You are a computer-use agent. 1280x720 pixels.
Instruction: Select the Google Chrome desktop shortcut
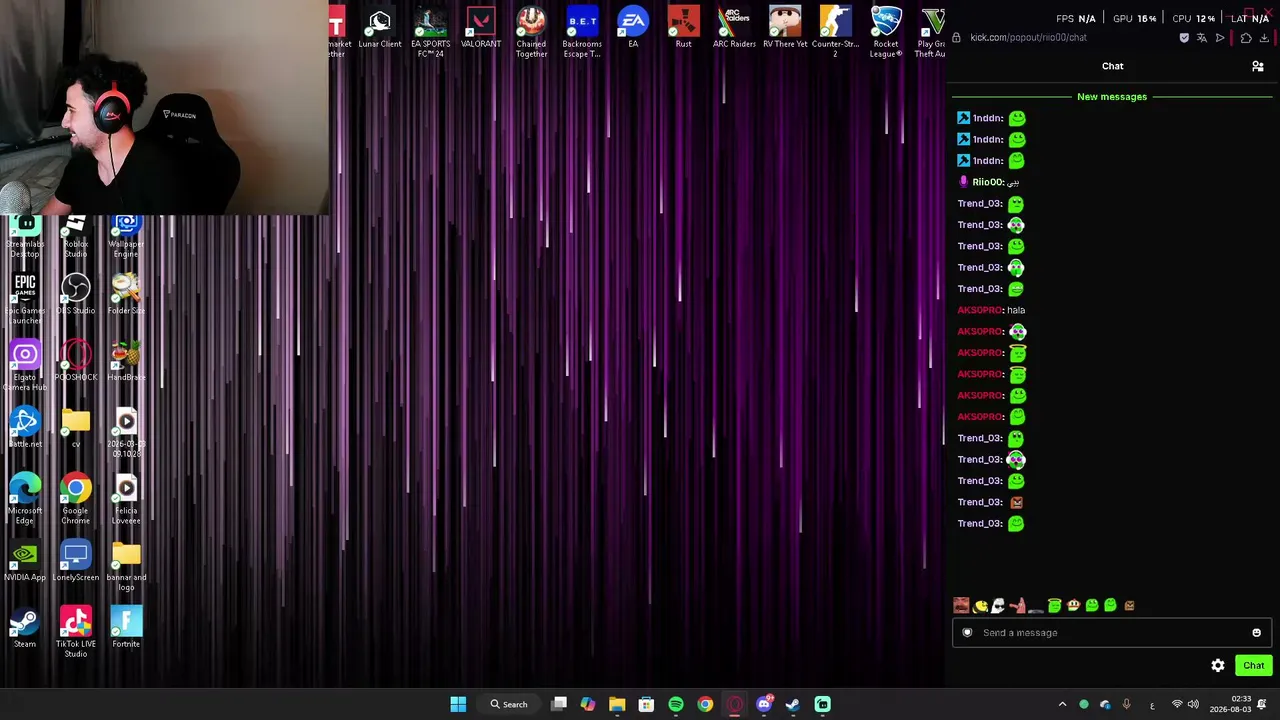76,500
